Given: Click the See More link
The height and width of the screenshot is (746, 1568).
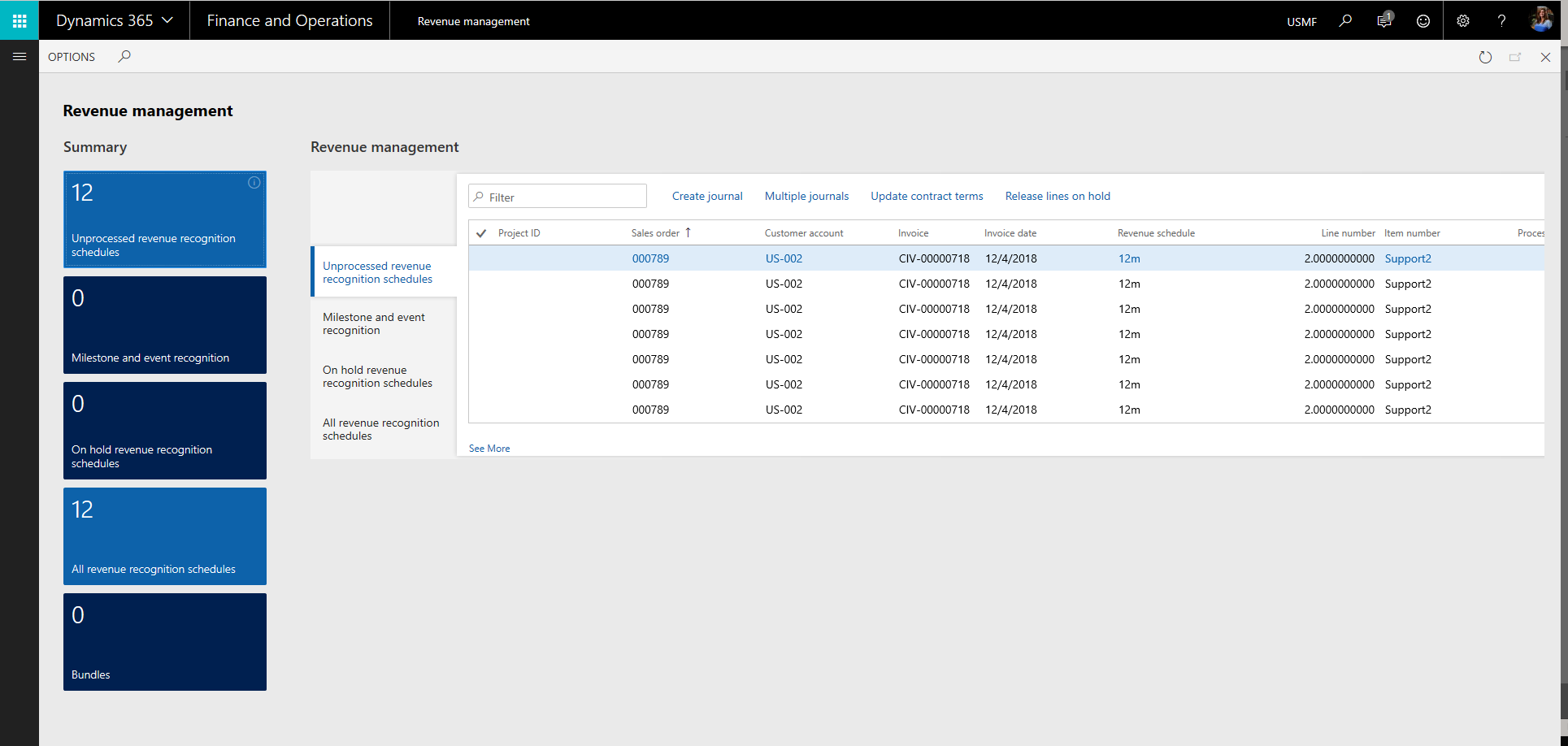Looking at the screenshot, I should [x=489, y=449].
